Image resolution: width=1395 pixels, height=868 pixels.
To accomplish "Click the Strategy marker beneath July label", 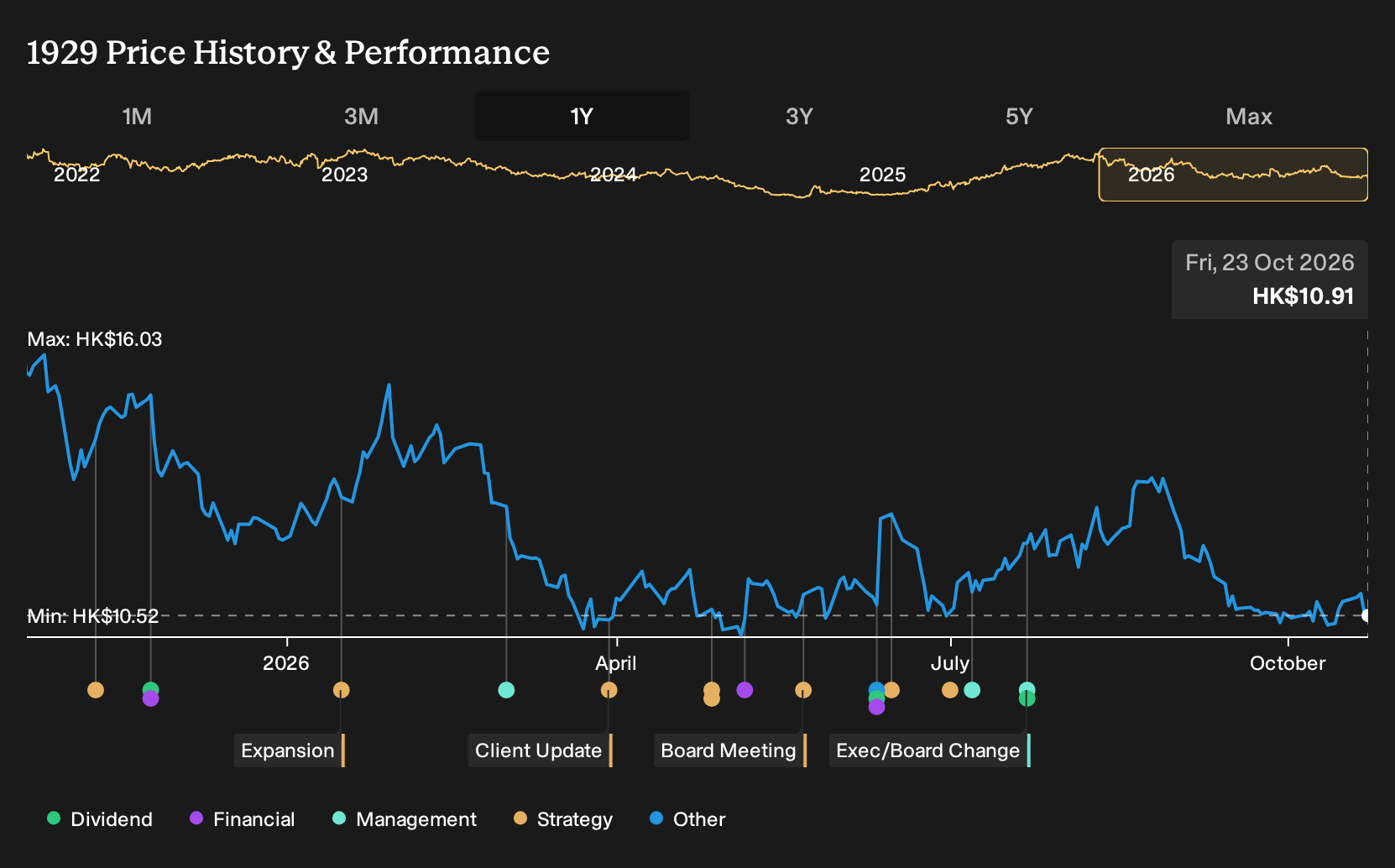I will click(949, 690).
